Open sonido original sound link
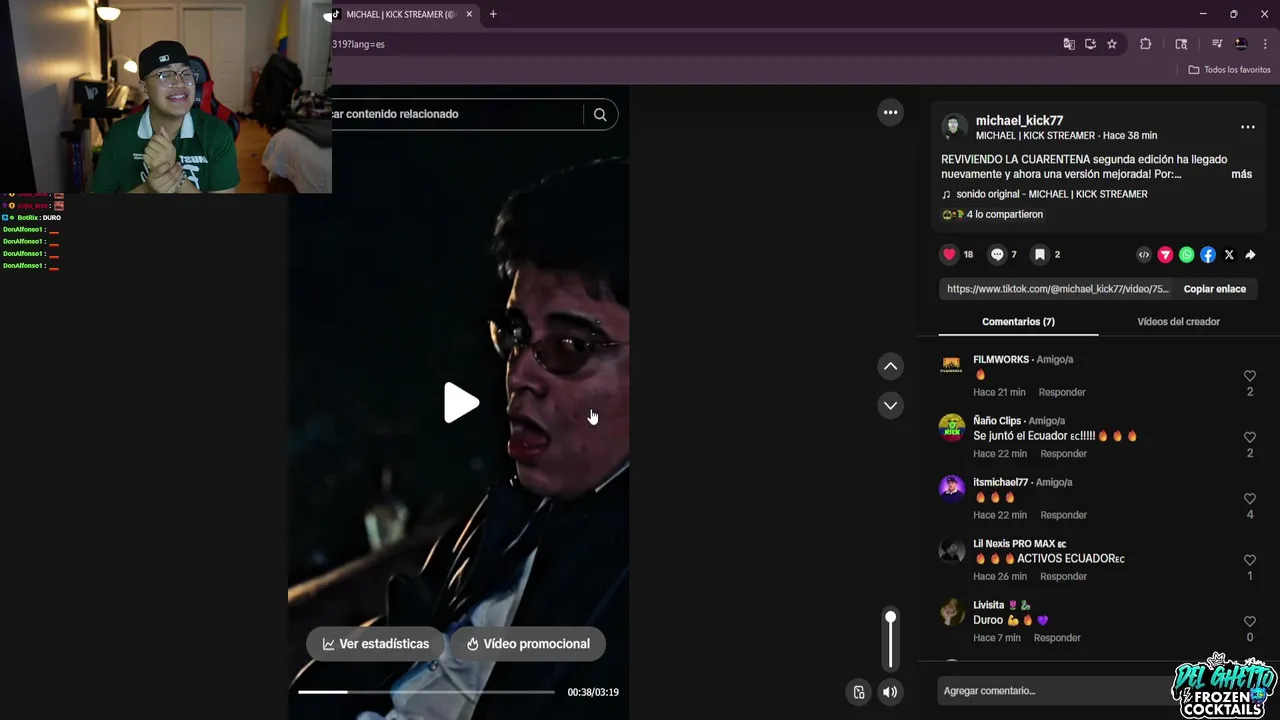 (x=1051, y=194)
